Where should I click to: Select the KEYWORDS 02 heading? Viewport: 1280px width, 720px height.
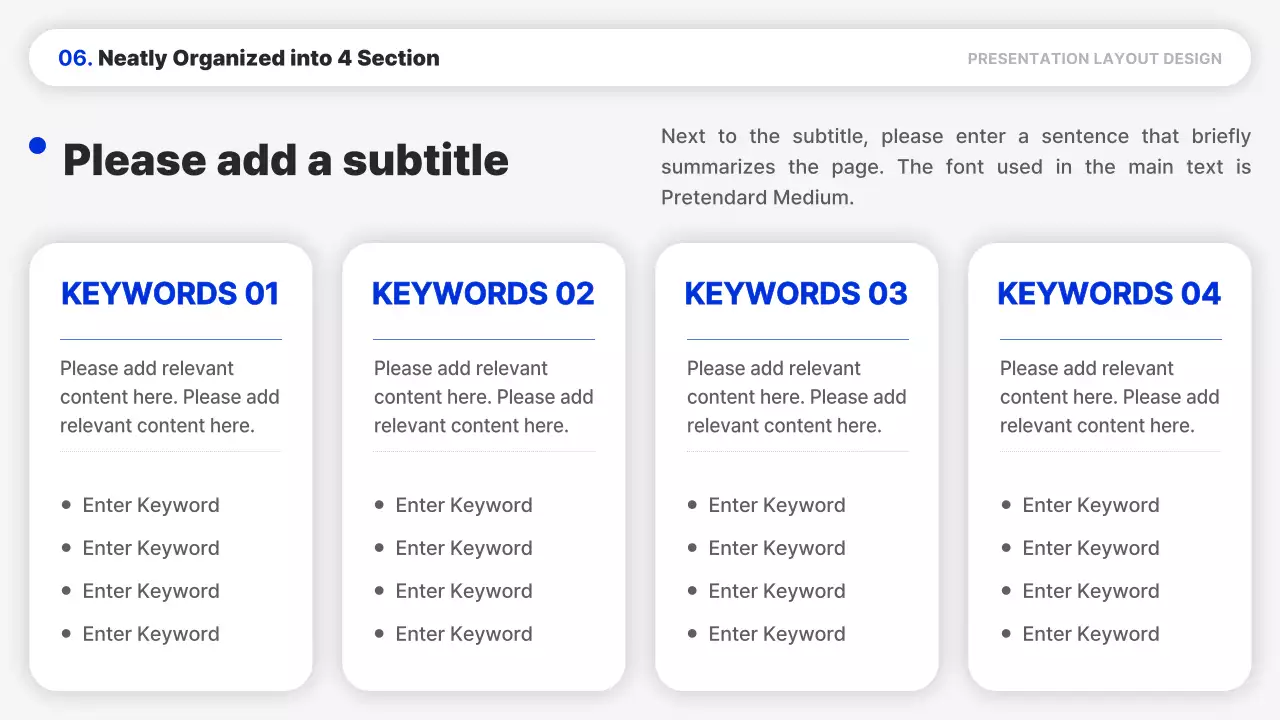[x=483, y=293]
